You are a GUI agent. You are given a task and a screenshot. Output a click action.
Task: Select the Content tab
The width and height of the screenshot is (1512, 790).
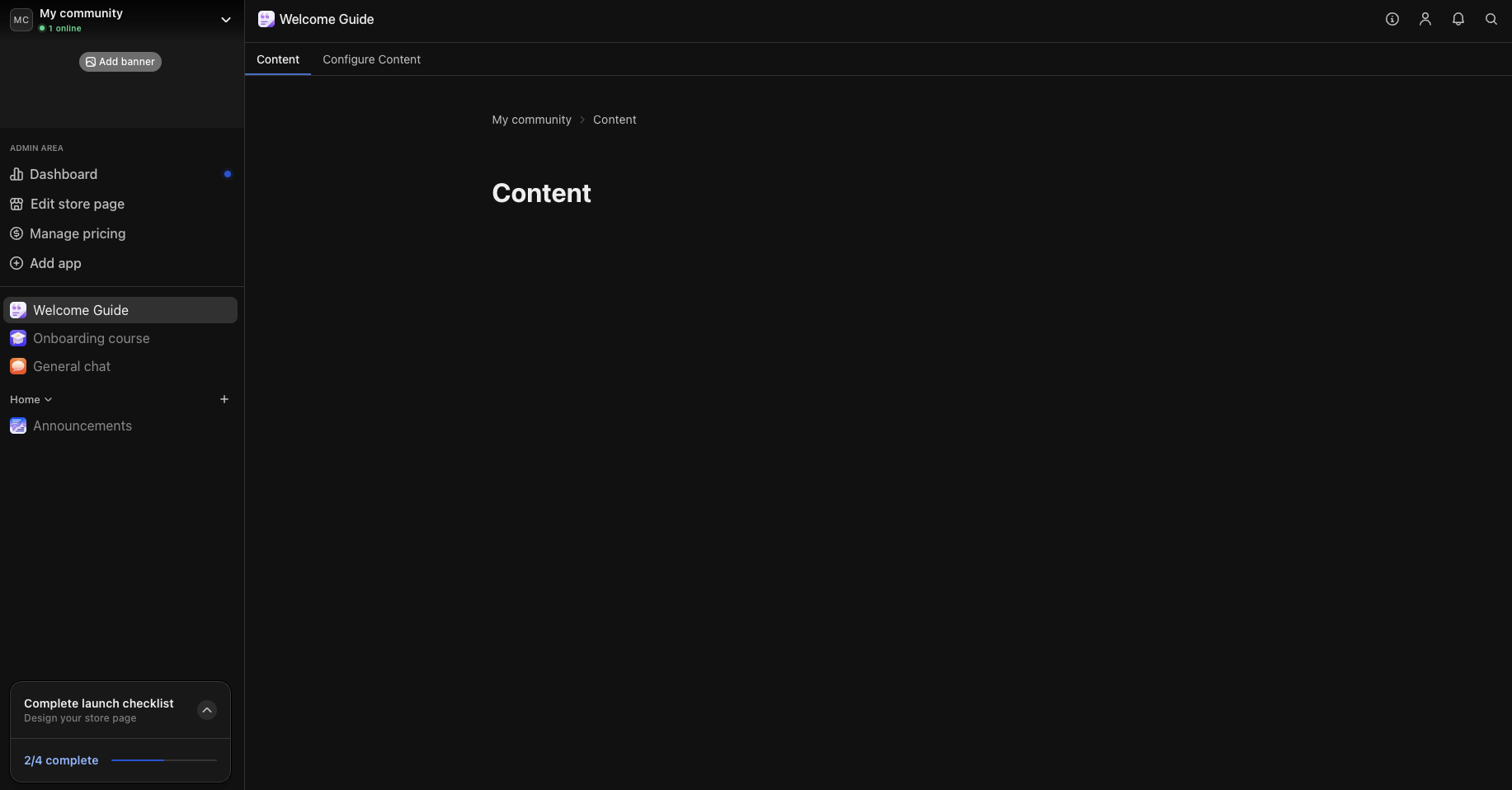[278, 59]
